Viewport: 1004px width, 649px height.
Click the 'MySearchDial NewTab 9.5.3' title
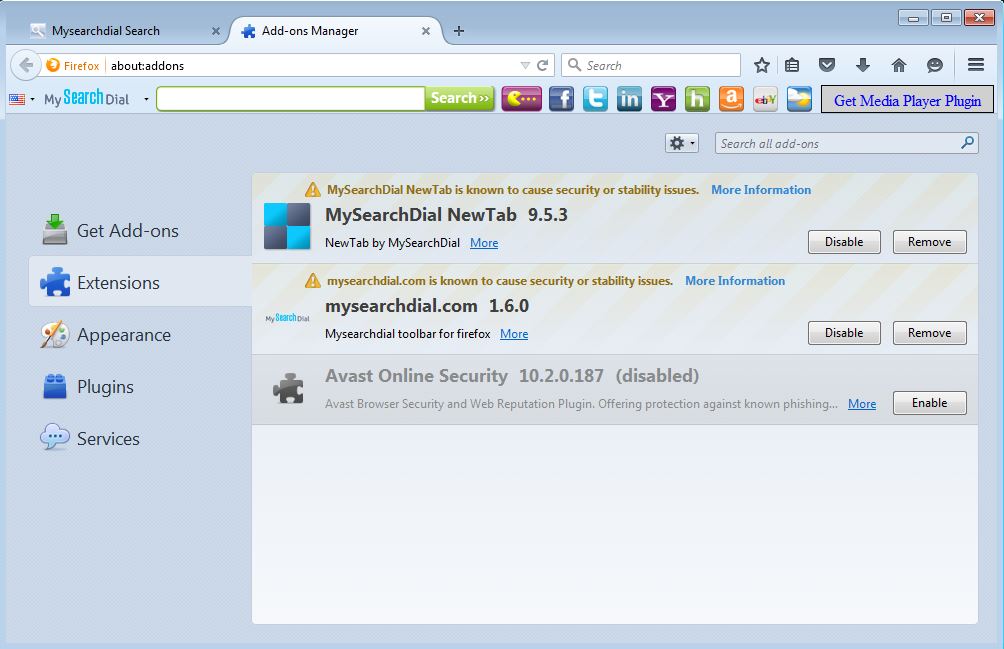[x=446, y=214]
